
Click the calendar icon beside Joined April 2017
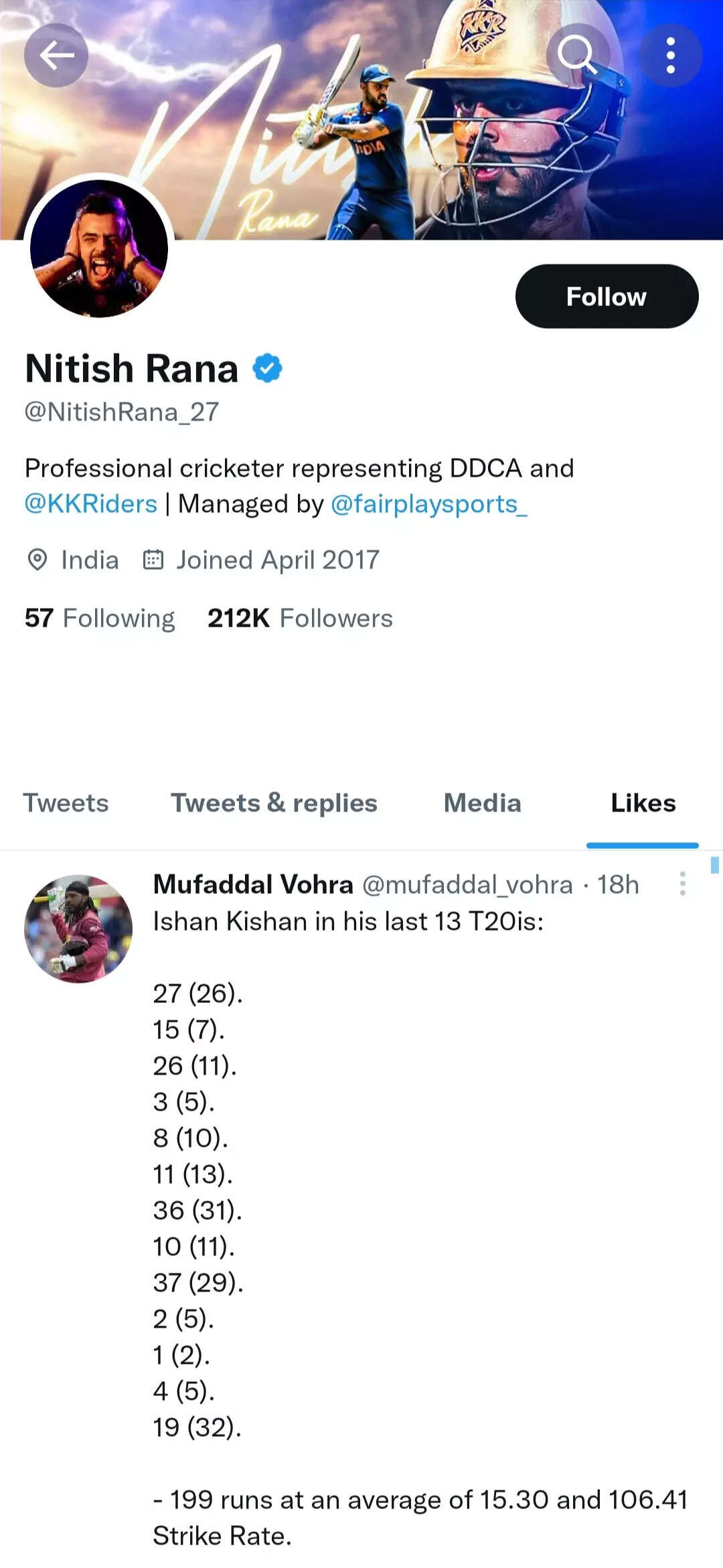[153, 560]
